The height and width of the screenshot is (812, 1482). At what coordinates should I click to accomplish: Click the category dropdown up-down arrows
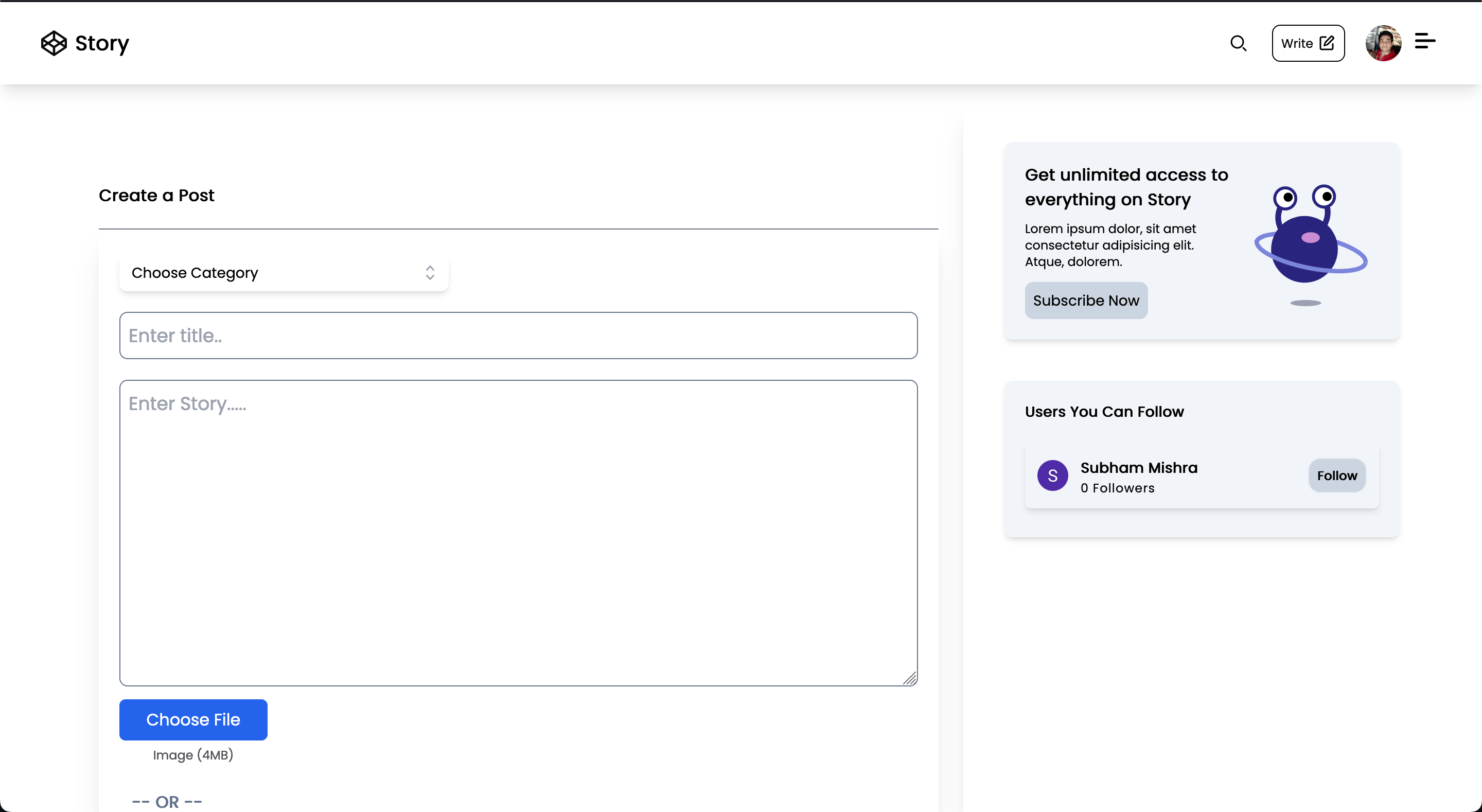coord(430,273)
